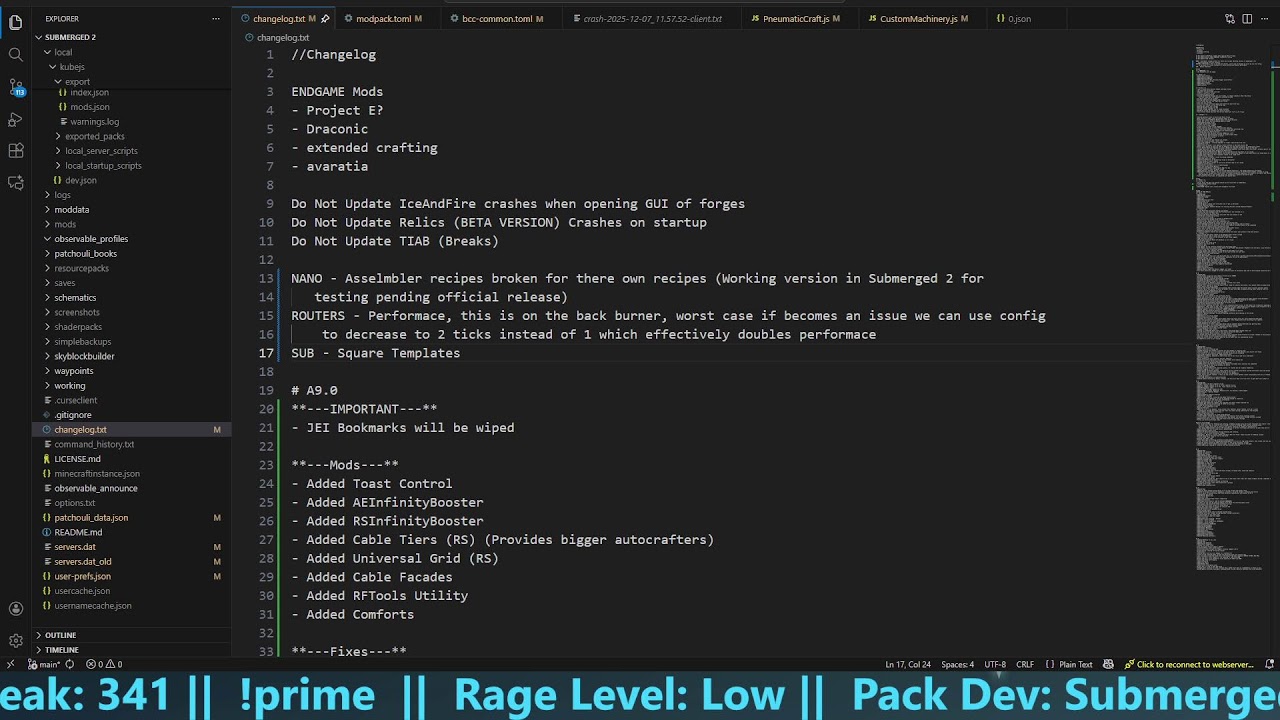Viewport: 1280px width, 720px height.
Task: Open mods.json in explorer
Action: 133,107
